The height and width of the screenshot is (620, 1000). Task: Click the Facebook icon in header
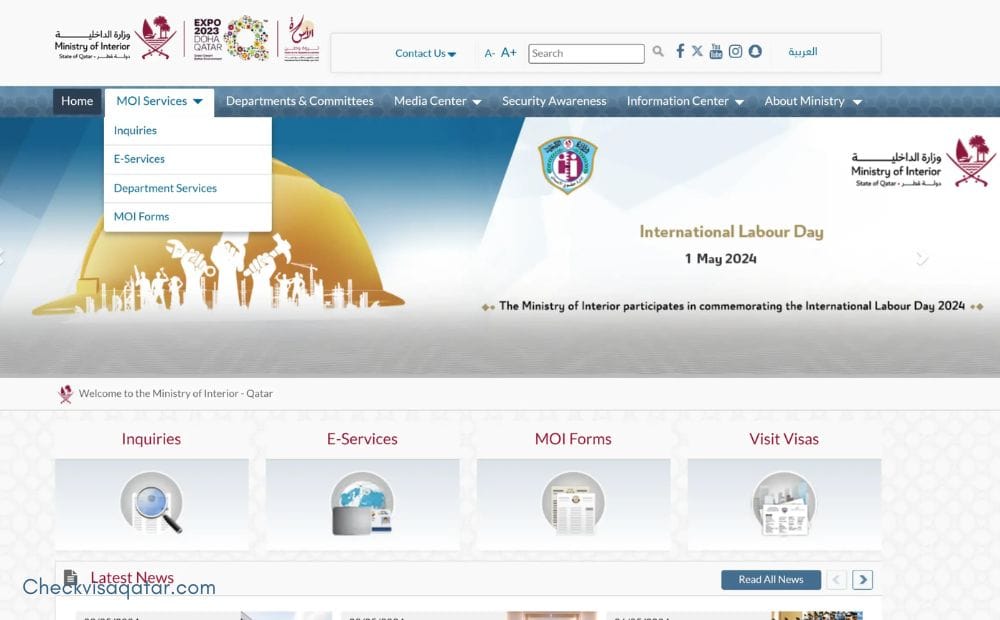(680, 52)
